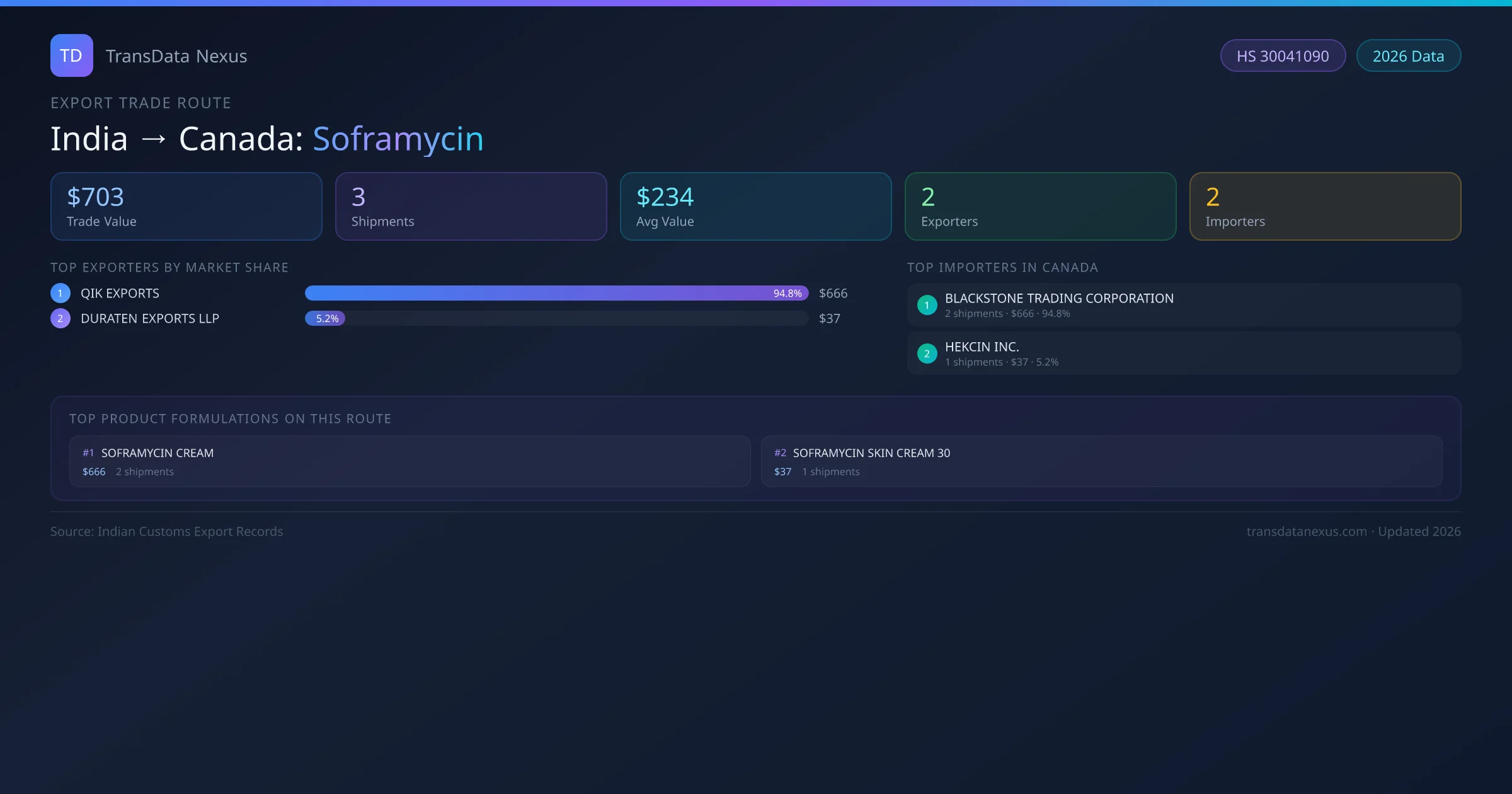Click the TD logo icon
The image size is (1512, 794).
(71, 55)
